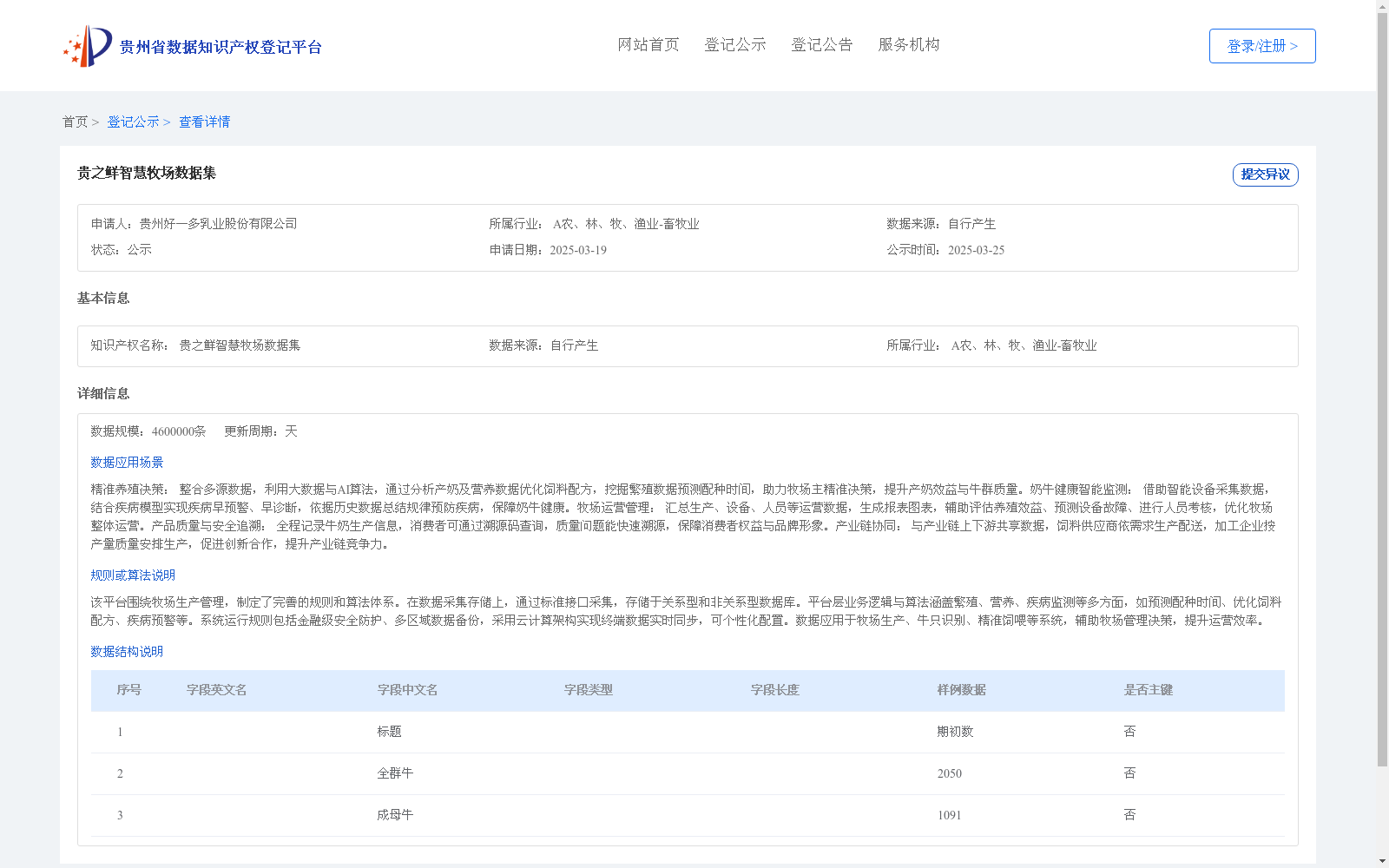Click 样例数据 column header
Image resolution: width=1389 pixels, height=868 pixels.
click(x=962, y=690)
